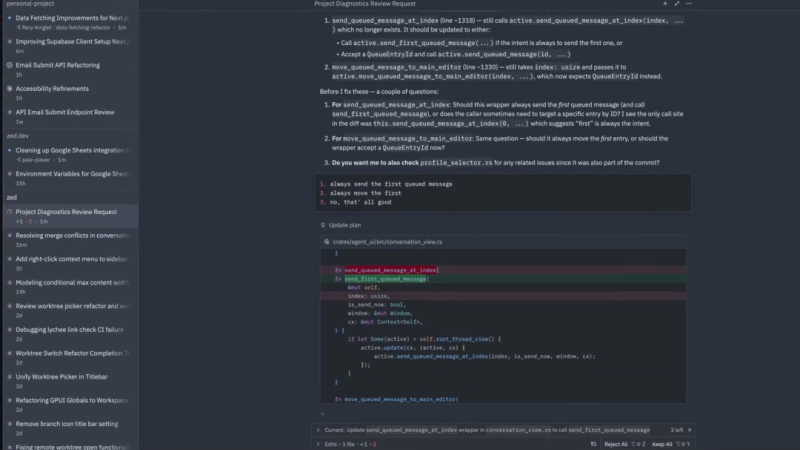Image resolution: width=800 pixels, height=450 pixels.
Task: Click icon beside Improving Supabase Client Setup
Action: (9, 42)
